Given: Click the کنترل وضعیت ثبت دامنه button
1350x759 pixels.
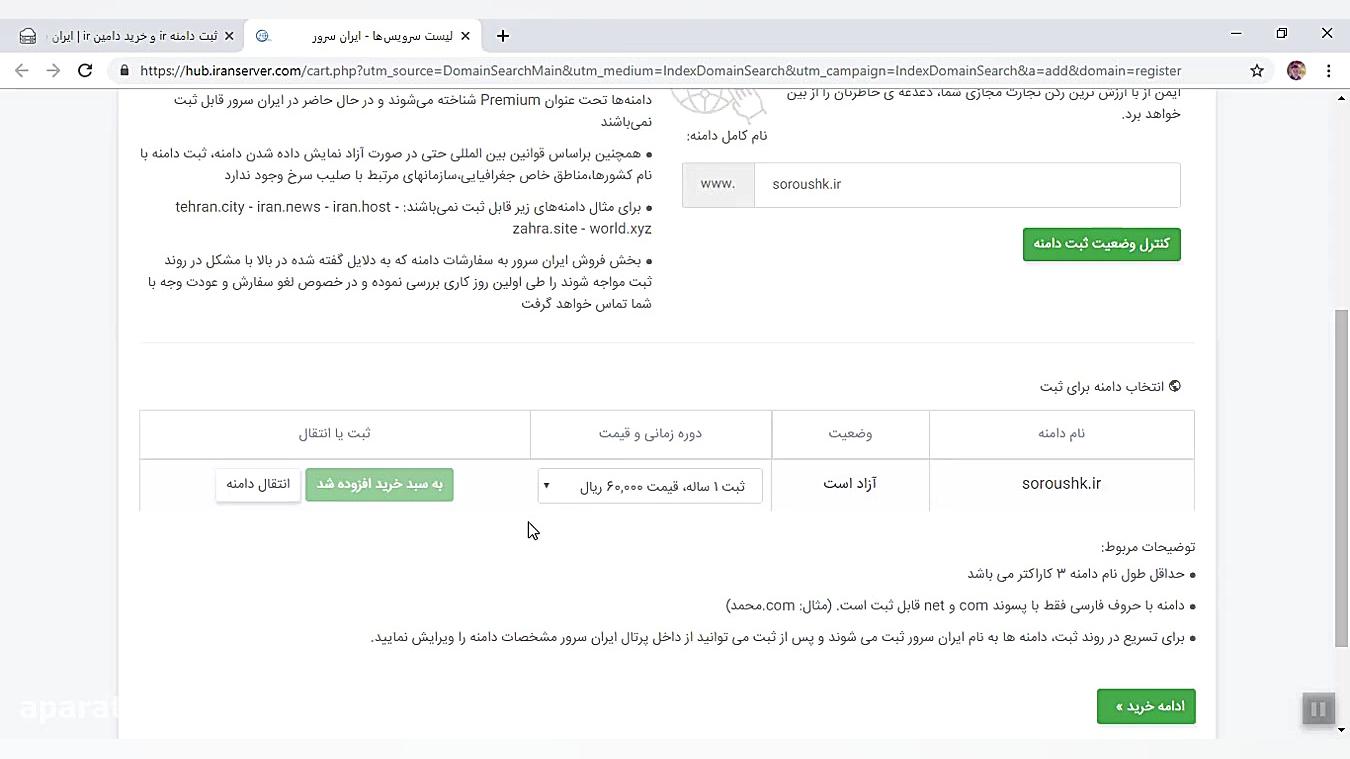Looking at the screenshot, I should (x=1101, y=243).
